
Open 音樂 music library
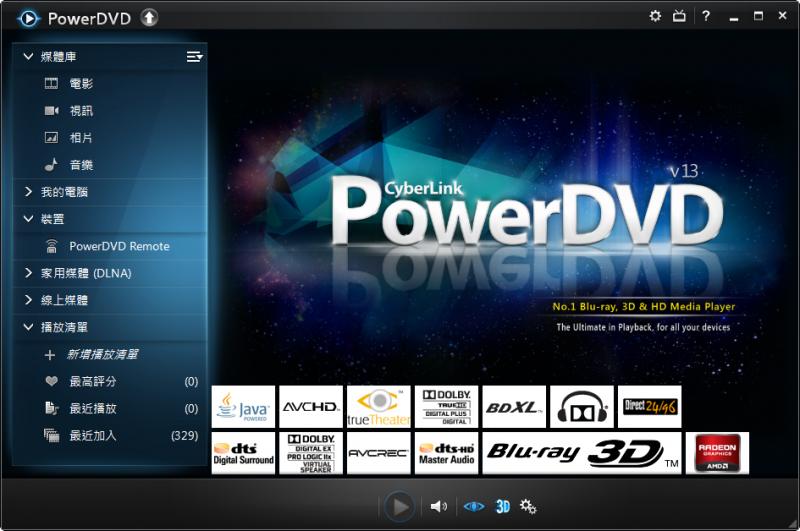coord(110,165)
